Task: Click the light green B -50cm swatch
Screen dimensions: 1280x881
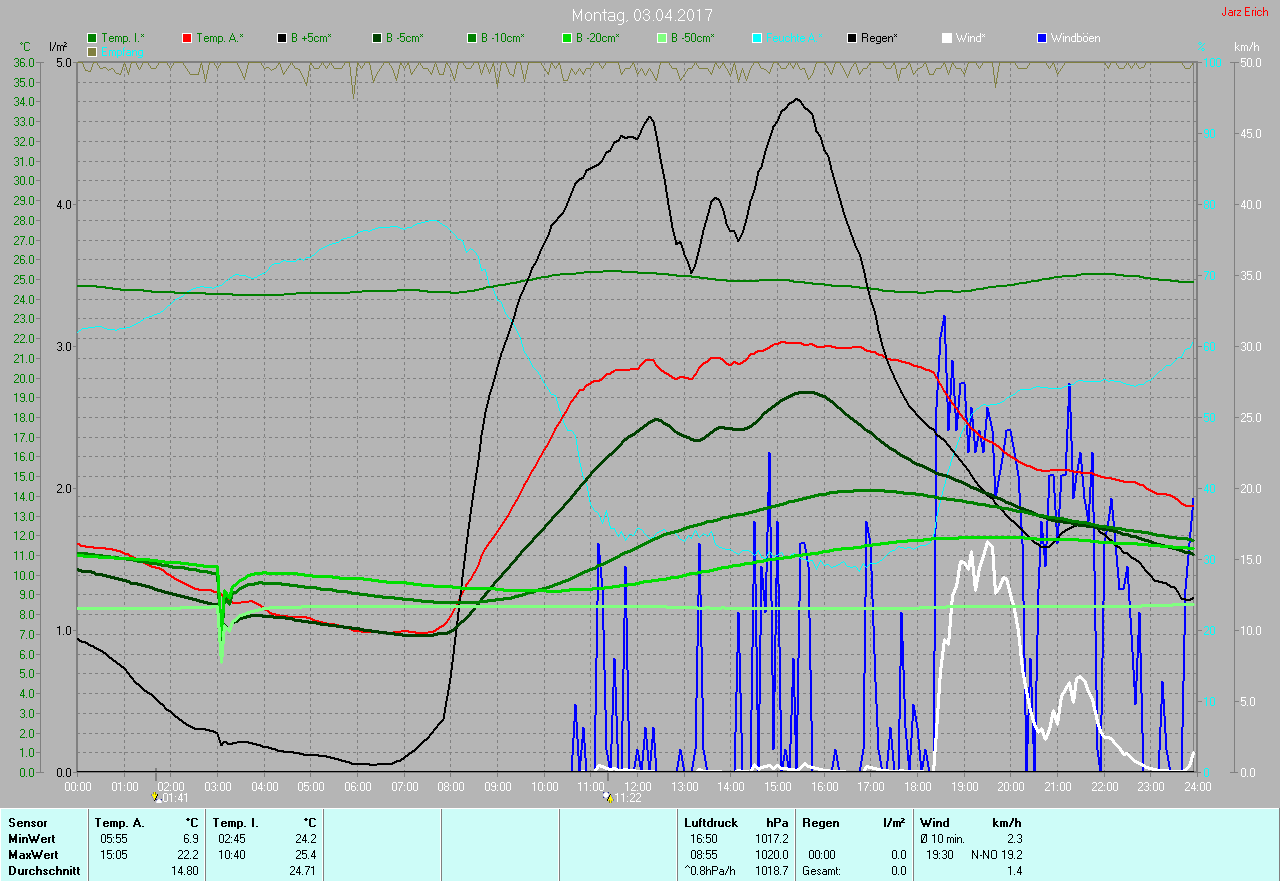Action: click(x=662, y=38)
